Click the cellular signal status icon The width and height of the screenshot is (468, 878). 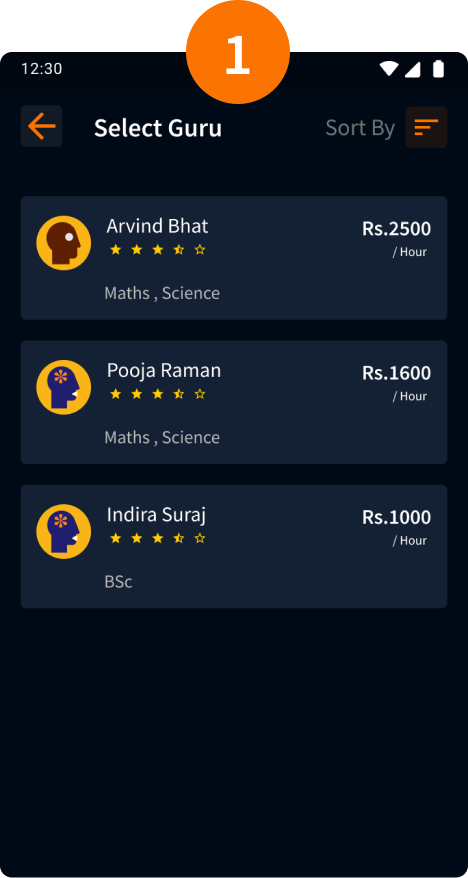point(413,69)
